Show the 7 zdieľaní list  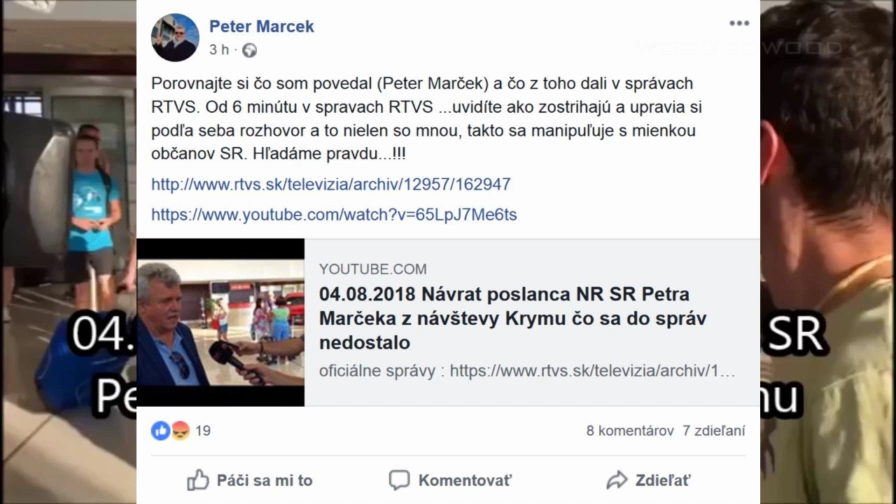pyautogui.click(x=714, y=431)
